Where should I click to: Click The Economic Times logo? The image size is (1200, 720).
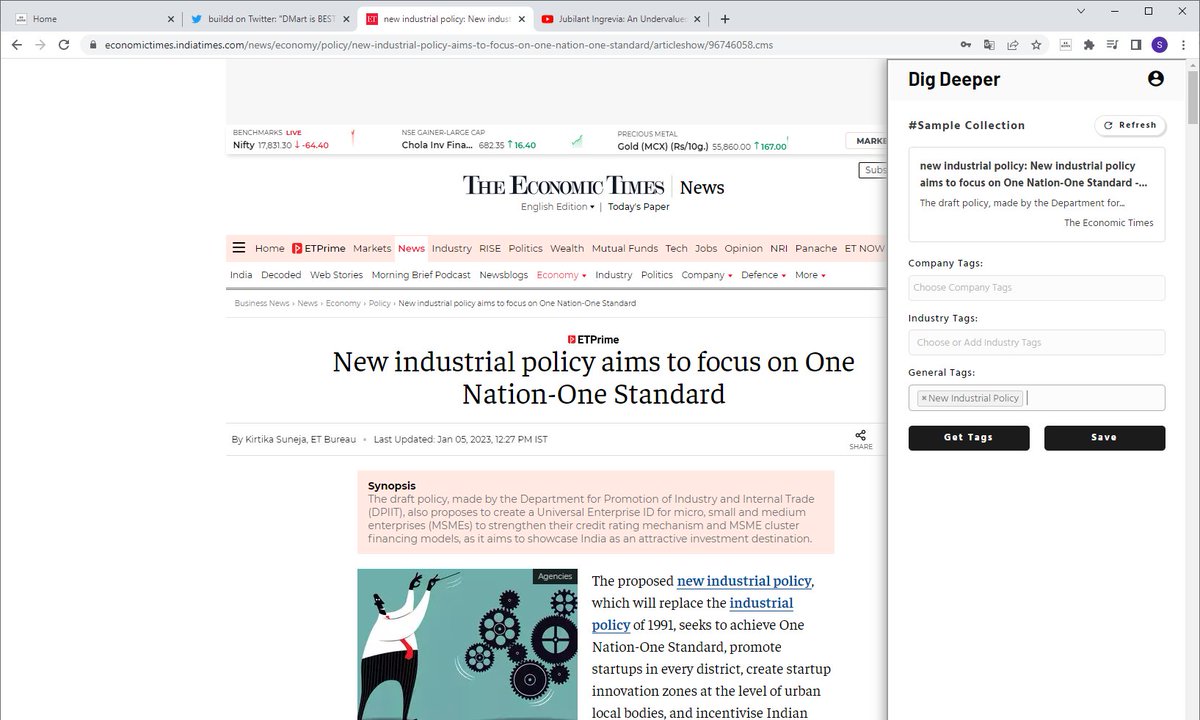563,186
